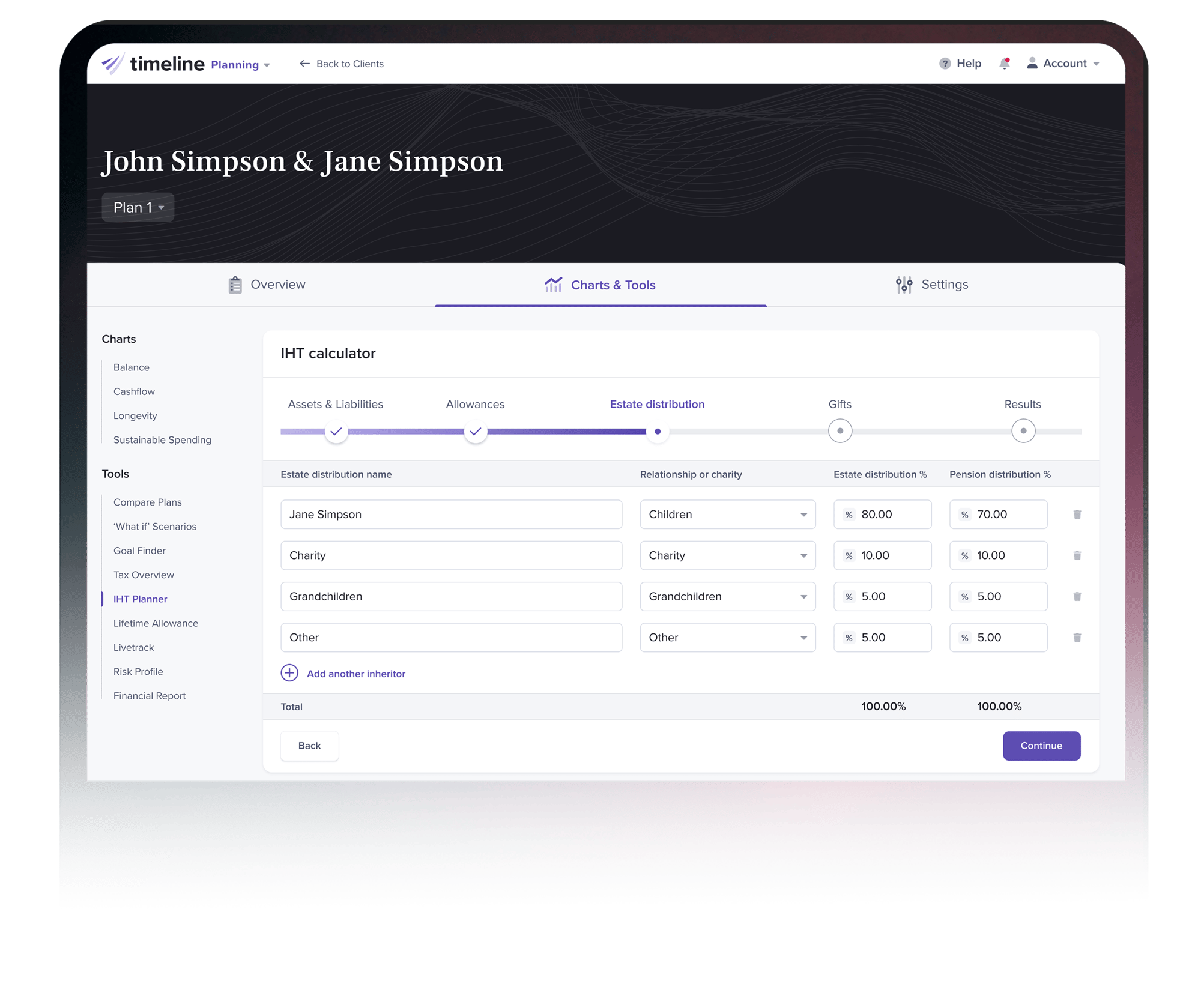Open the Plan 1 selector dropdown
1201x1008 pixels.
pyautogui.click(x=138, y=207)
